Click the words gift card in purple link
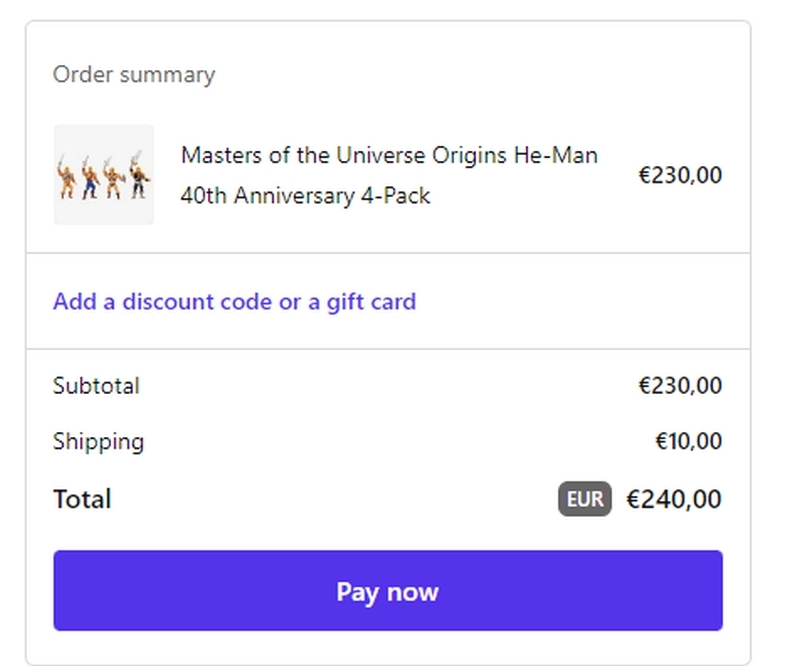This screenshot has height=666, width=800. pyautogui.click(x=371, y=302)
